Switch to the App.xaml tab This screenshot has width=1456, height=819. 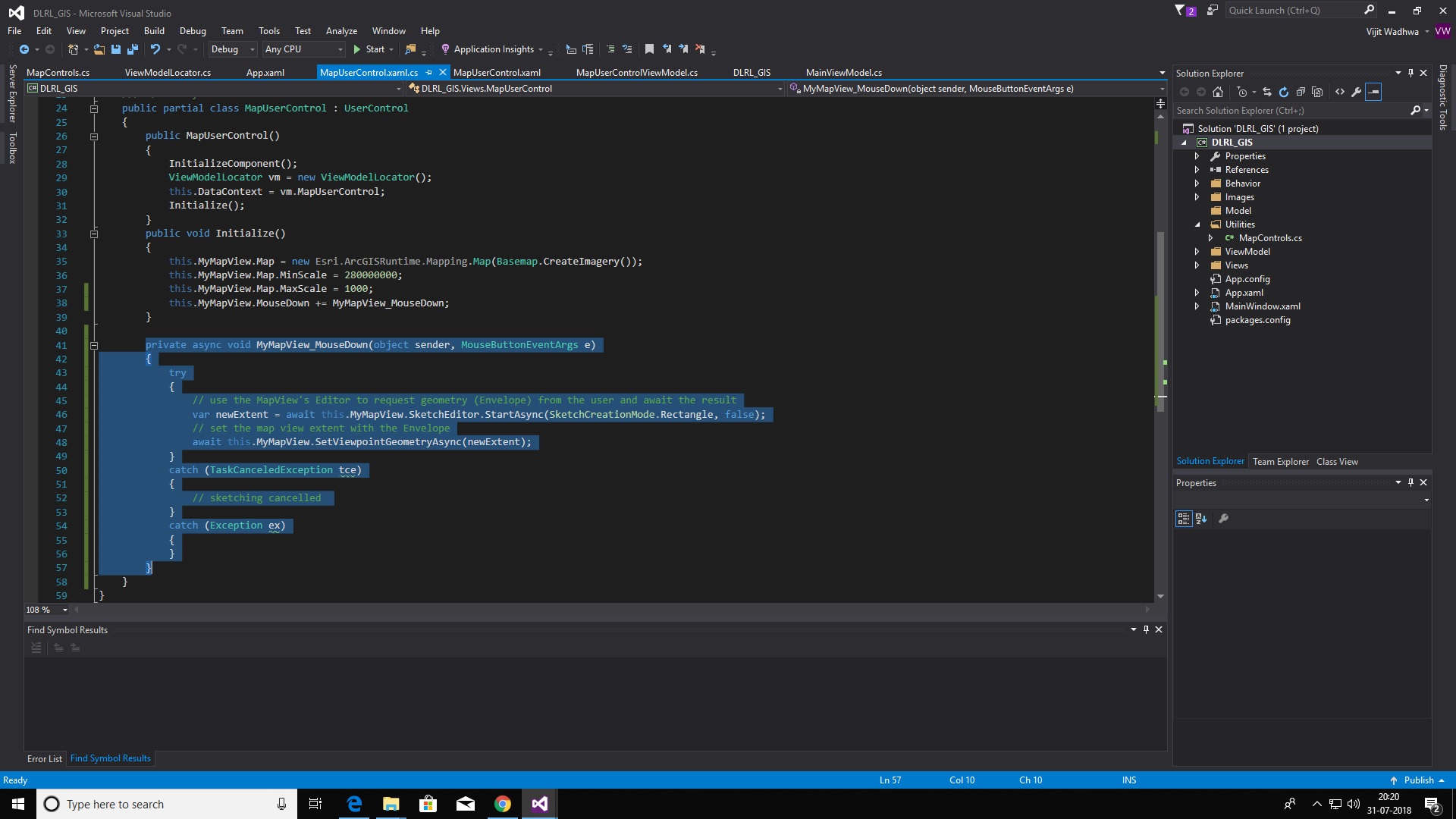[265, 73]
